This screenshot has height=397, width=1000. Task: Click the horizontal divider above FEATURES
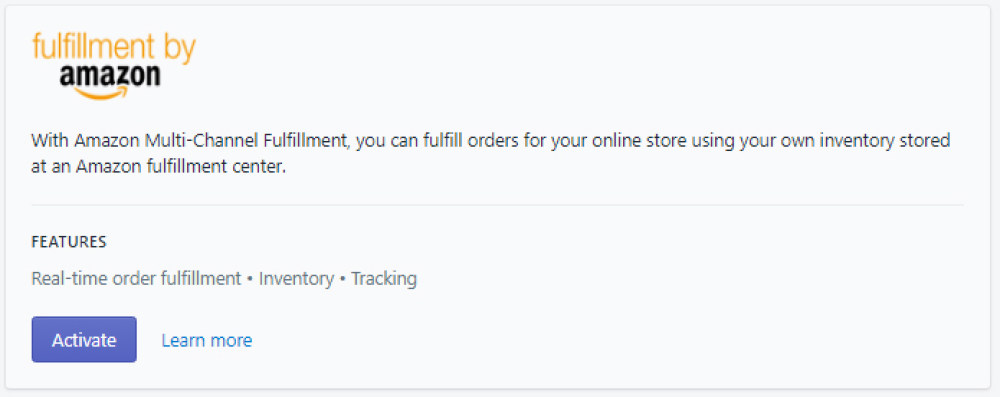497,206
